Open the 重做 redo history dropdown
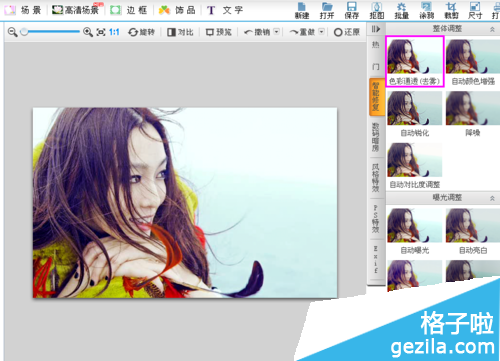 click(x=321, y=32)
